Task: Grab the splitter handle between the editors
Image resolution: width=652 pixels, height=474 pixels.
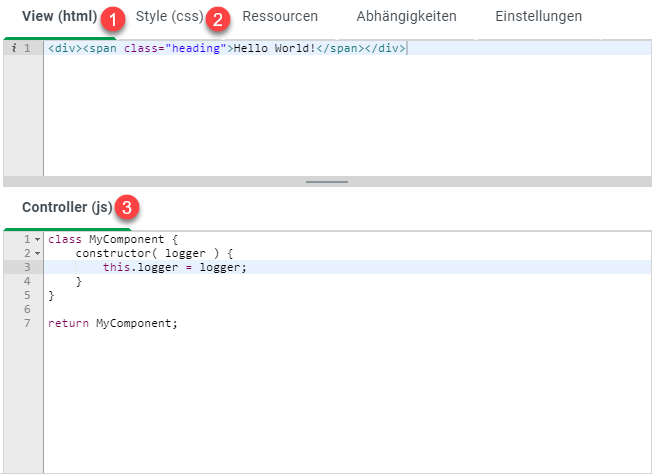Action: (x=327, y=182)
